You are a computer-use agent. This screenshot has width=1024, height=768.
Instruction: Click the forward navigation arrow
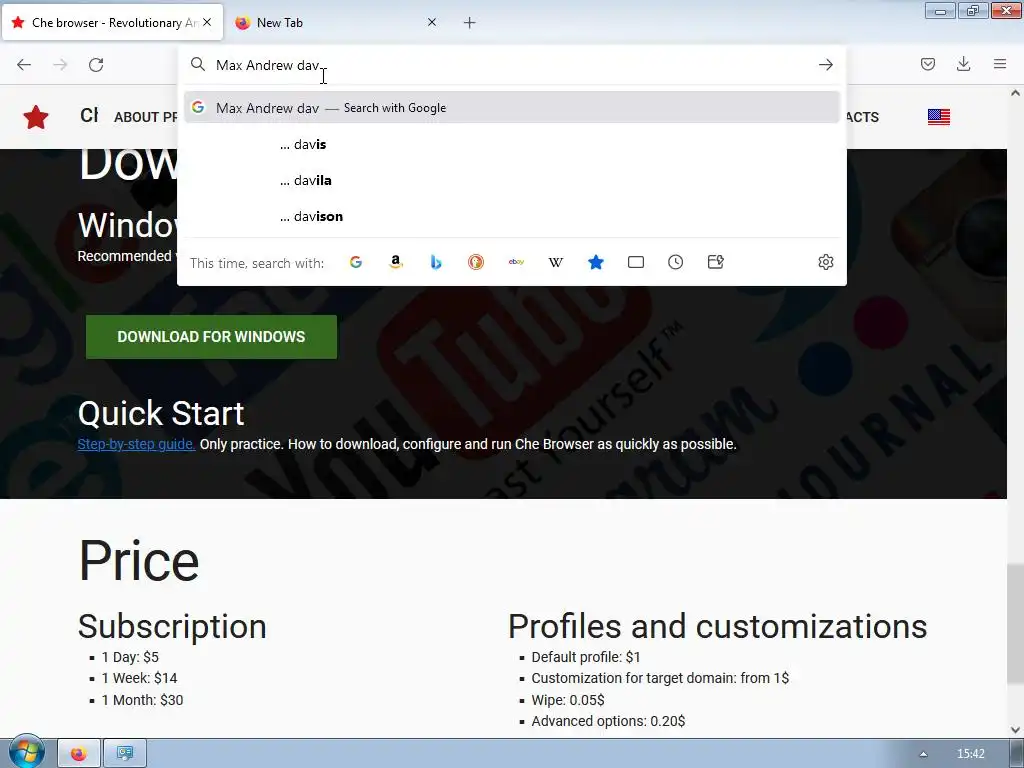click(60, 65)
